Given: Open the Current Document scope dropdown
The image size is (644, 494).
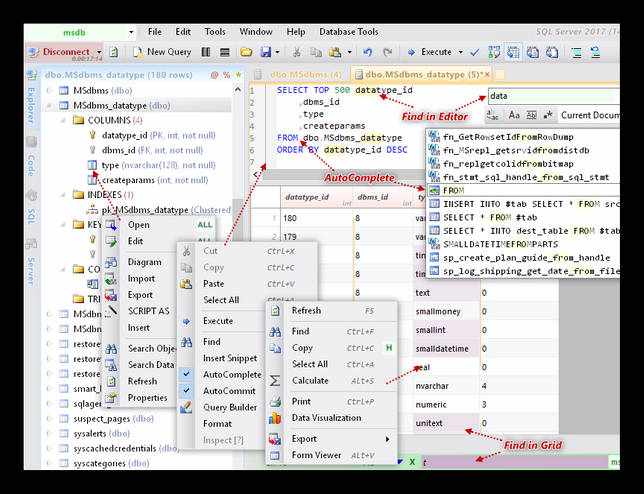Looking at the screenshot, I should click(x=590, y=115).
